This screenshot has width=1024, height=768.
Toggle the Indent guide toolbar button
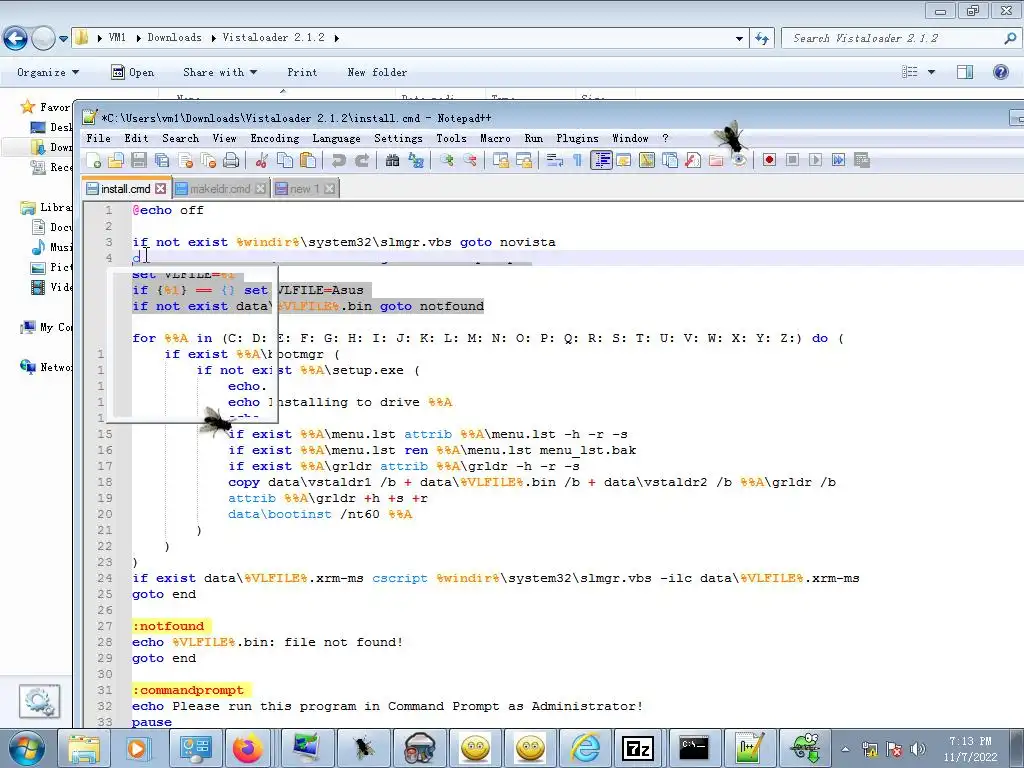(601, 160)
